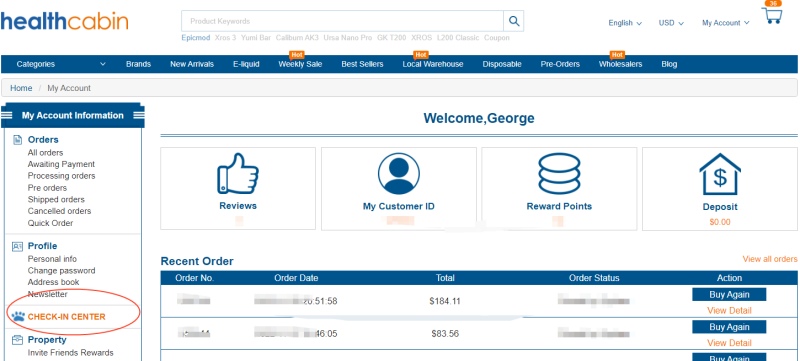The width and height of the screenshot is (800, 361).
Task: Click the Profile card icon in sidebar
Action: pyautogui.click(x=17, y=246)
